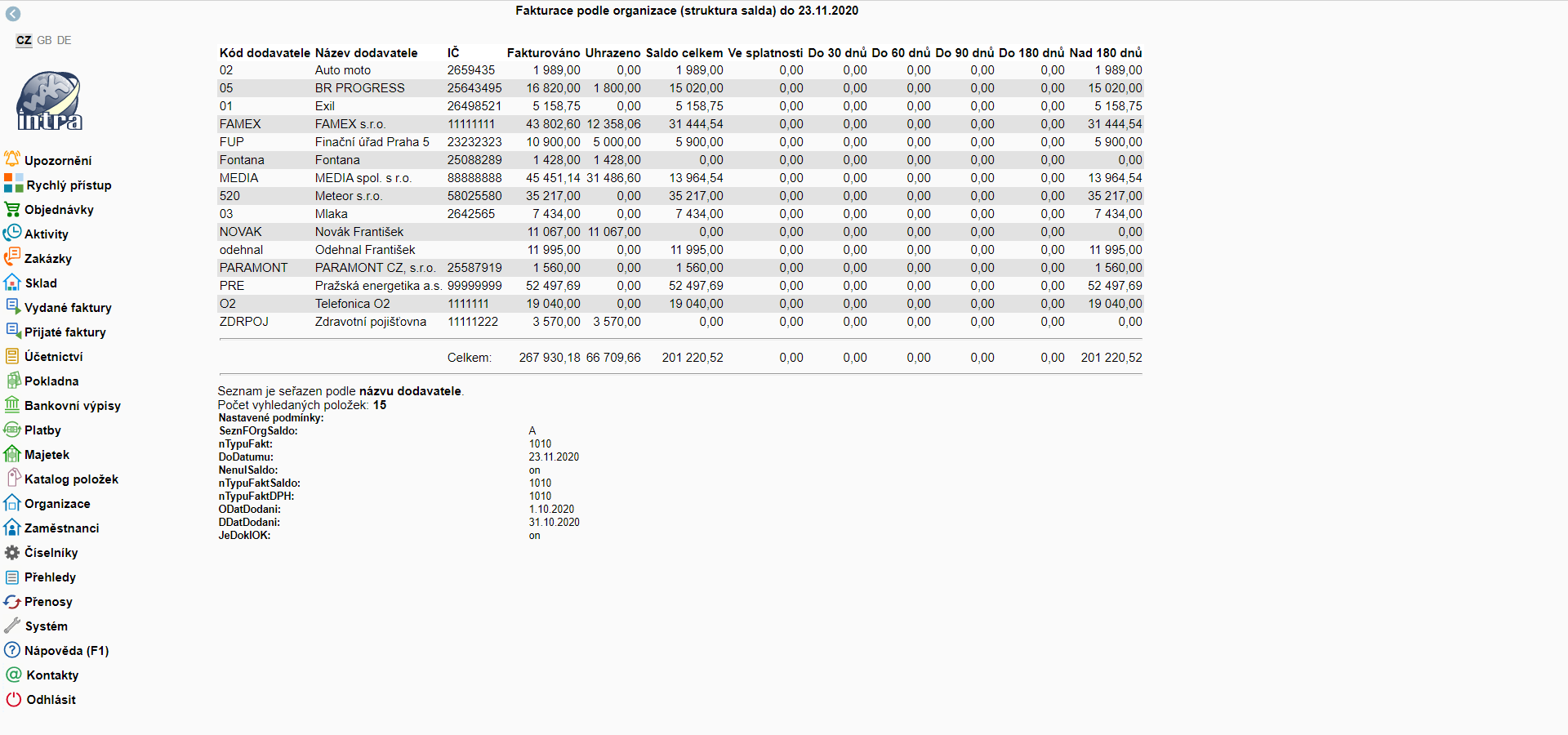
Task: Select supplier Finační úřad Praha 5
Action: [x=372, y=142]
